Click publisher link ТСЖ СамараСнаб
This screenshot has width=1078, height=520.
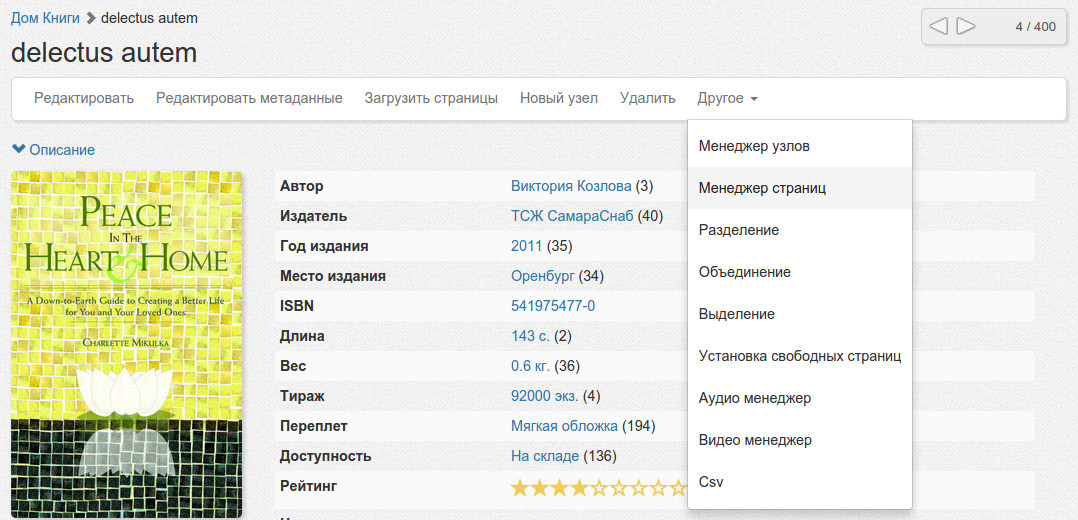(x=572, y=216)
